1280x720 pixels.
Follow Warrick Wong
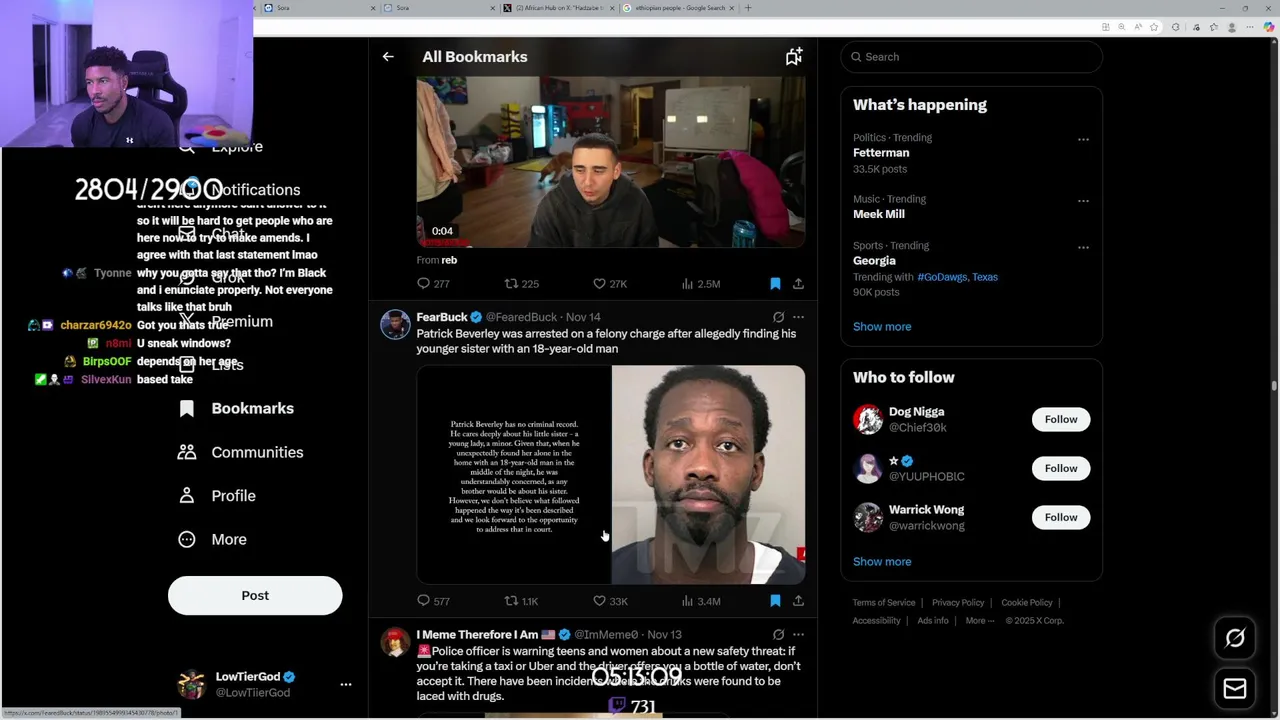click(1061, 517)
